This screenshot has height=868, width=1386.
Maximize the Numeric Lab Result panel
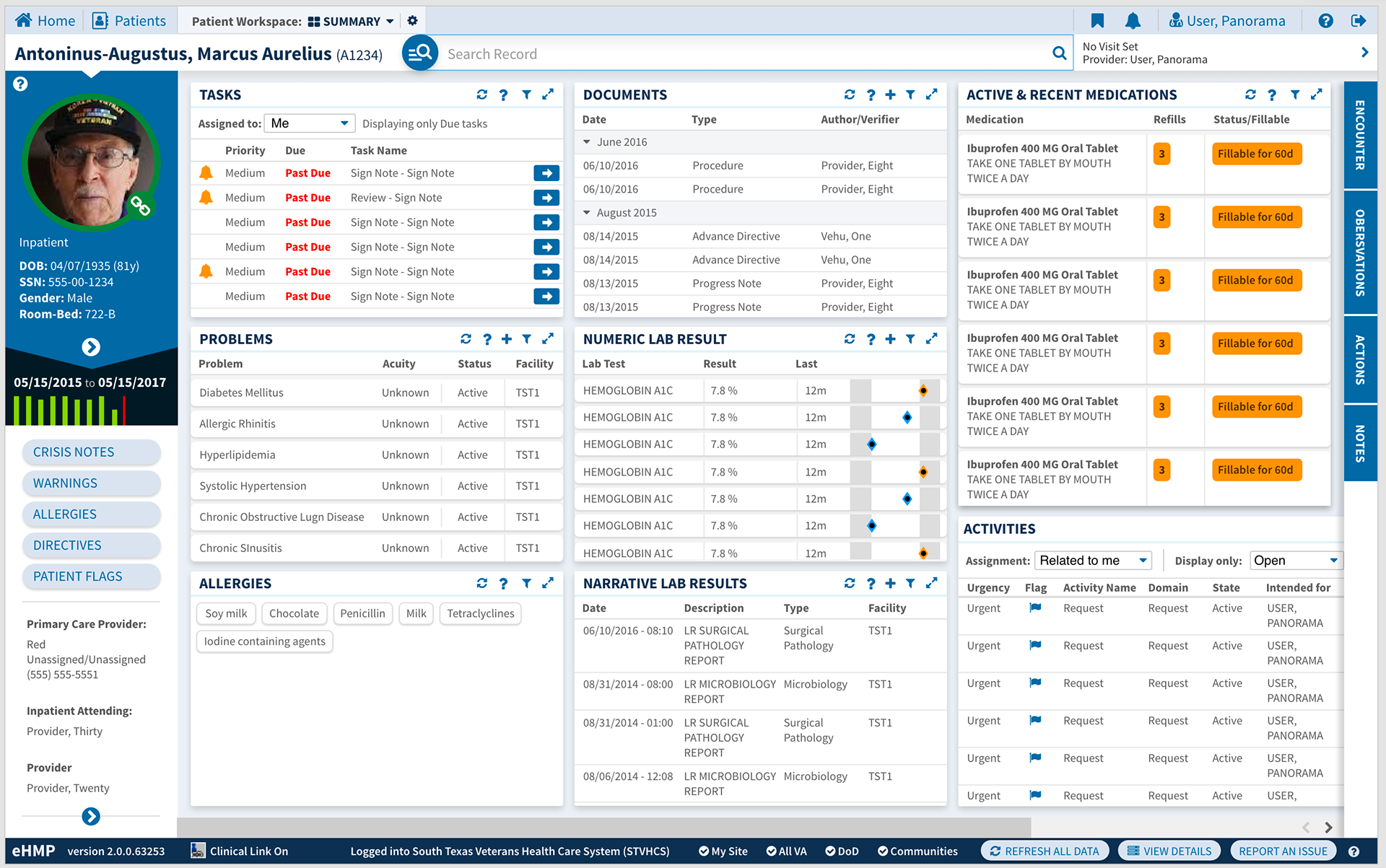coord(932,339)
